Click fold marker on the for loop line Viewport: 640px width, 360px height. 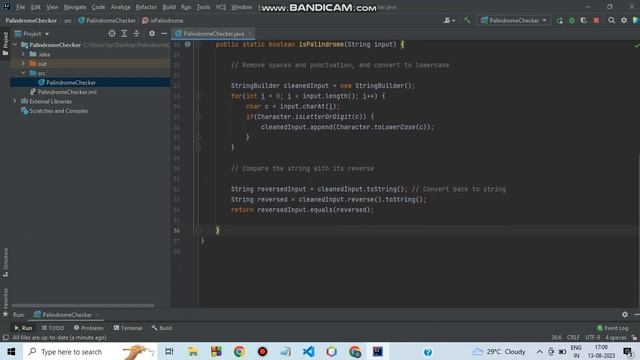tap(198, 96)
